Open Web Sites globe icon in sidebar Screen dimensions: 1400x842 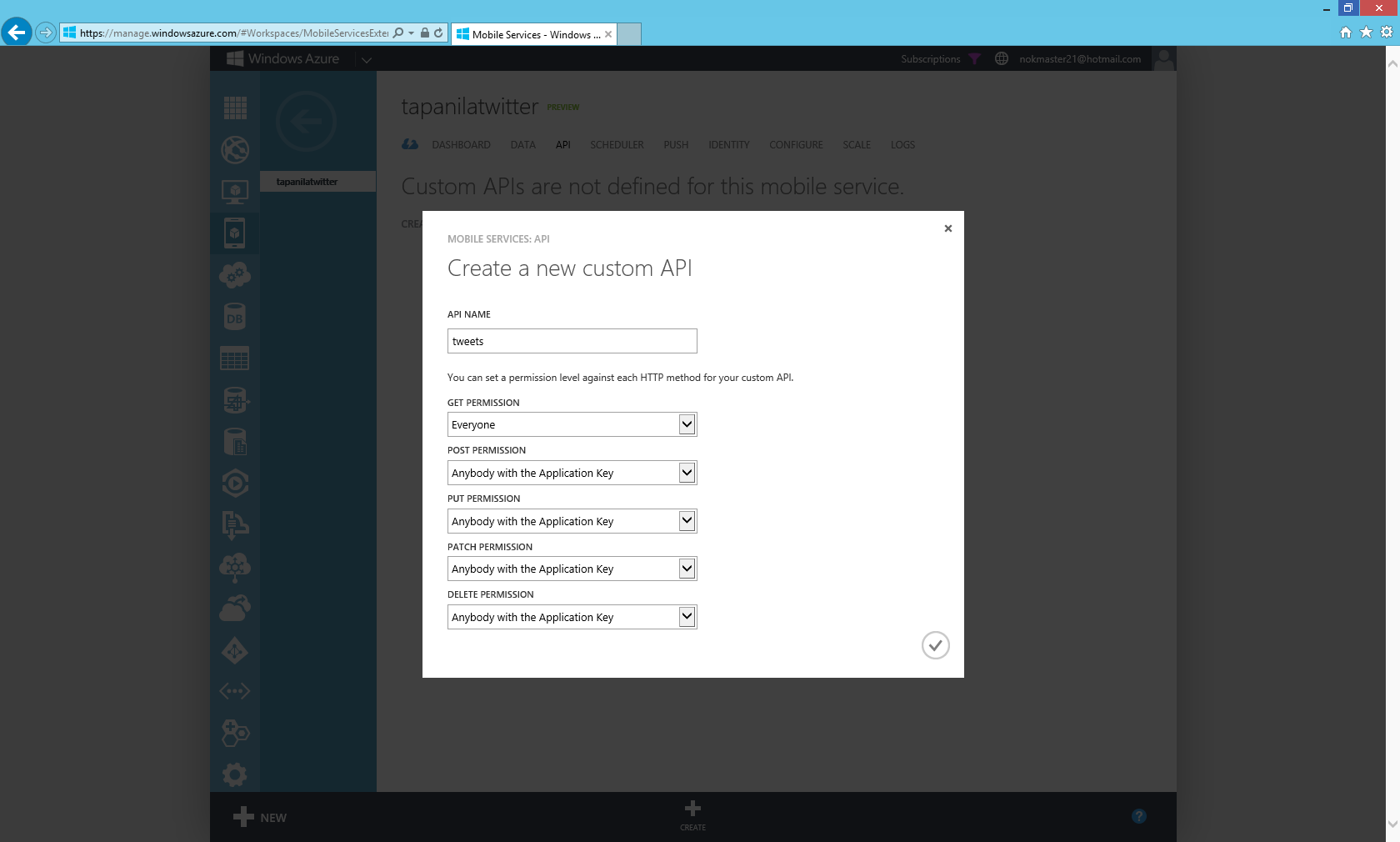tap(235, 150)
